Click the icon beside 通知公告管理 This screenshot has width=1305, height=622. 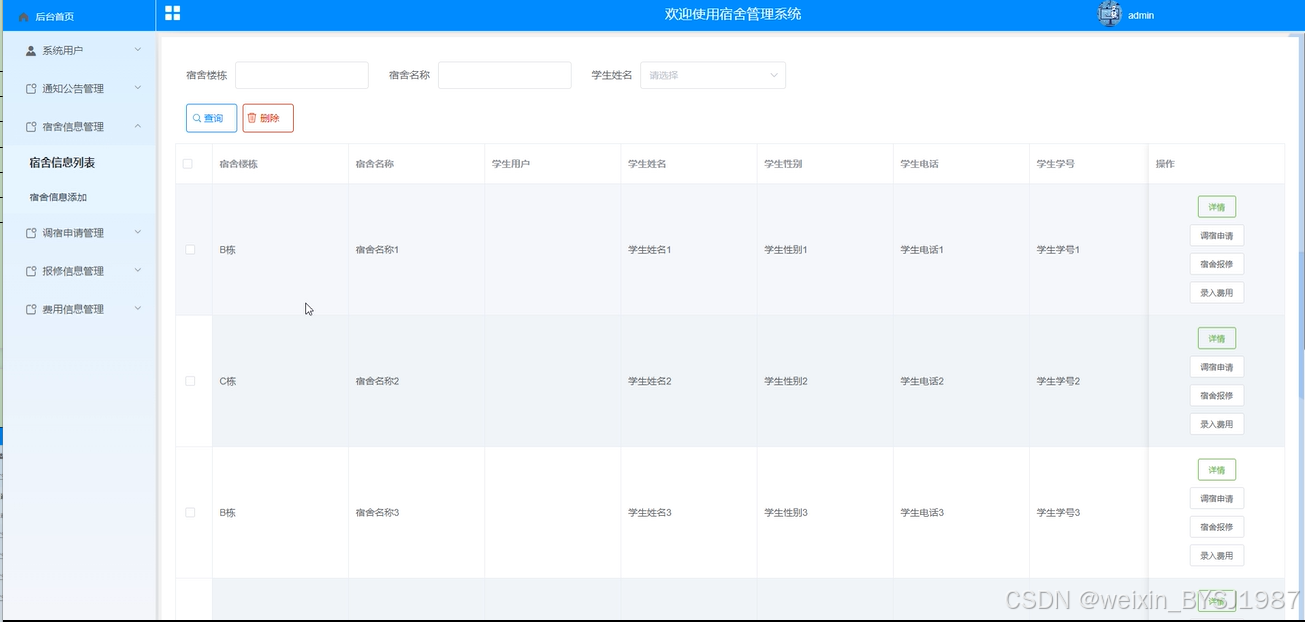[x=31, y=89]
